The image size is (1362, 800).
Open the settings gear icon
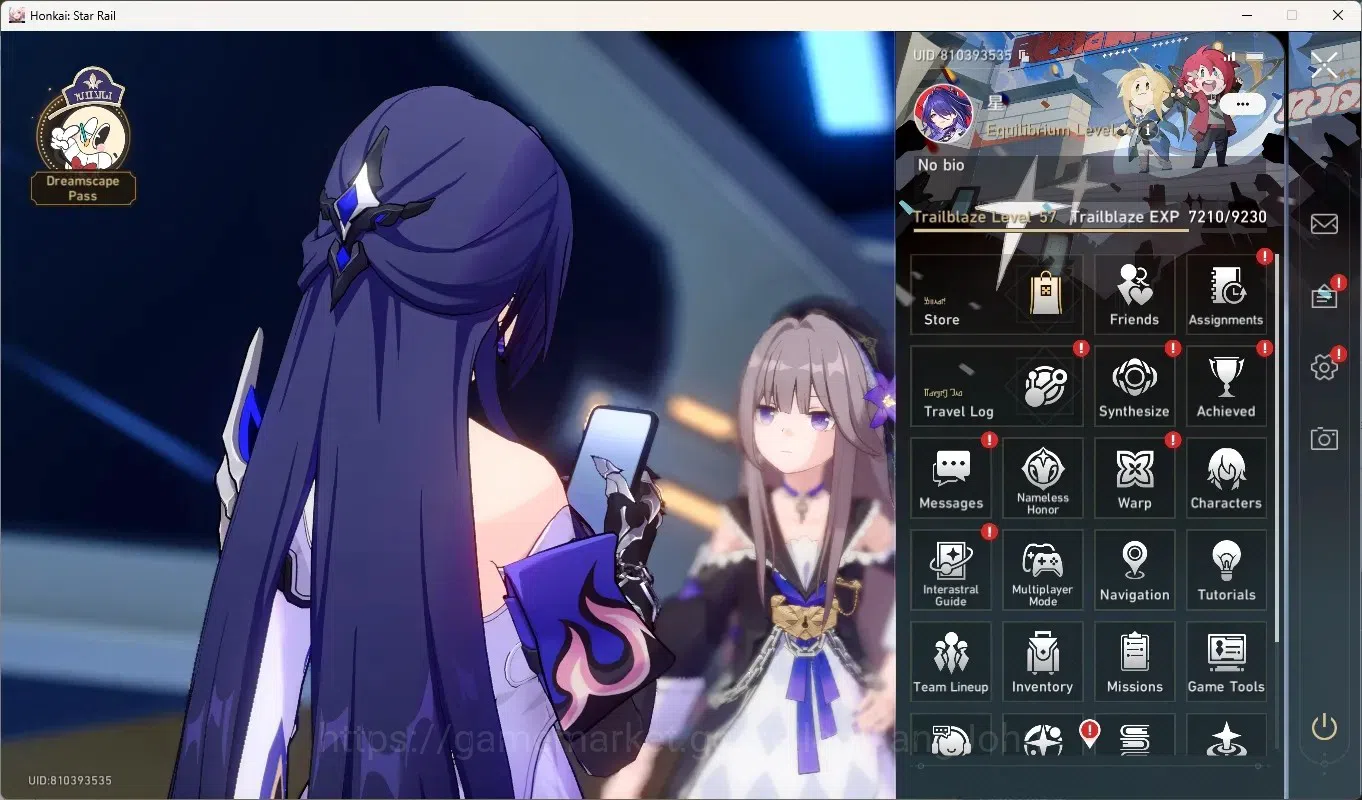[1324, 367]
